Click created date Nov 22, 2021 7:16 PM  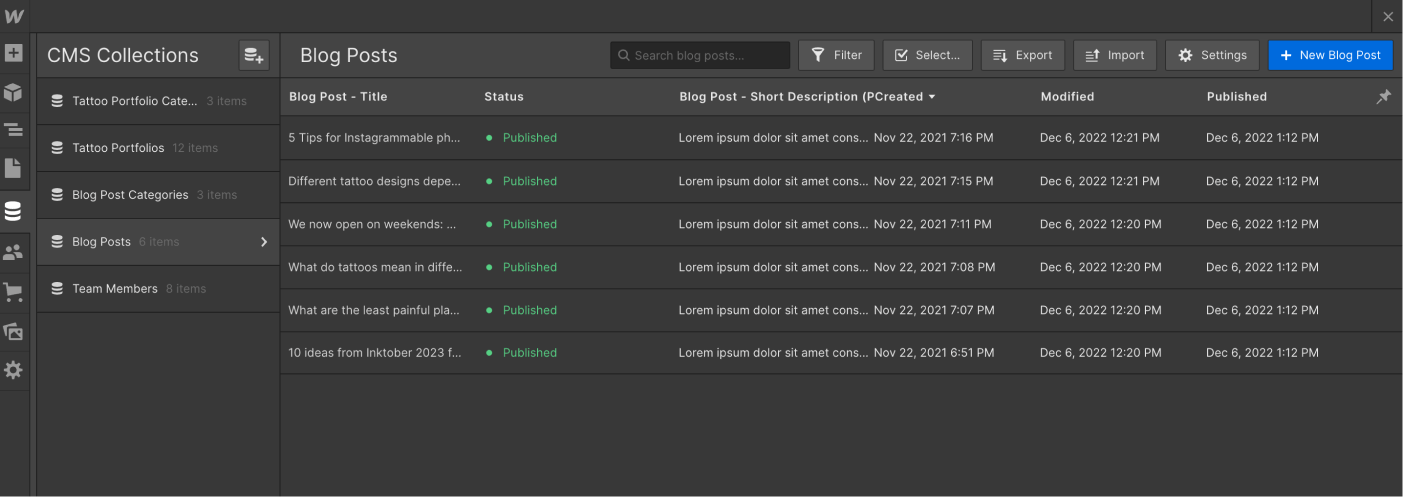point(934,138)
